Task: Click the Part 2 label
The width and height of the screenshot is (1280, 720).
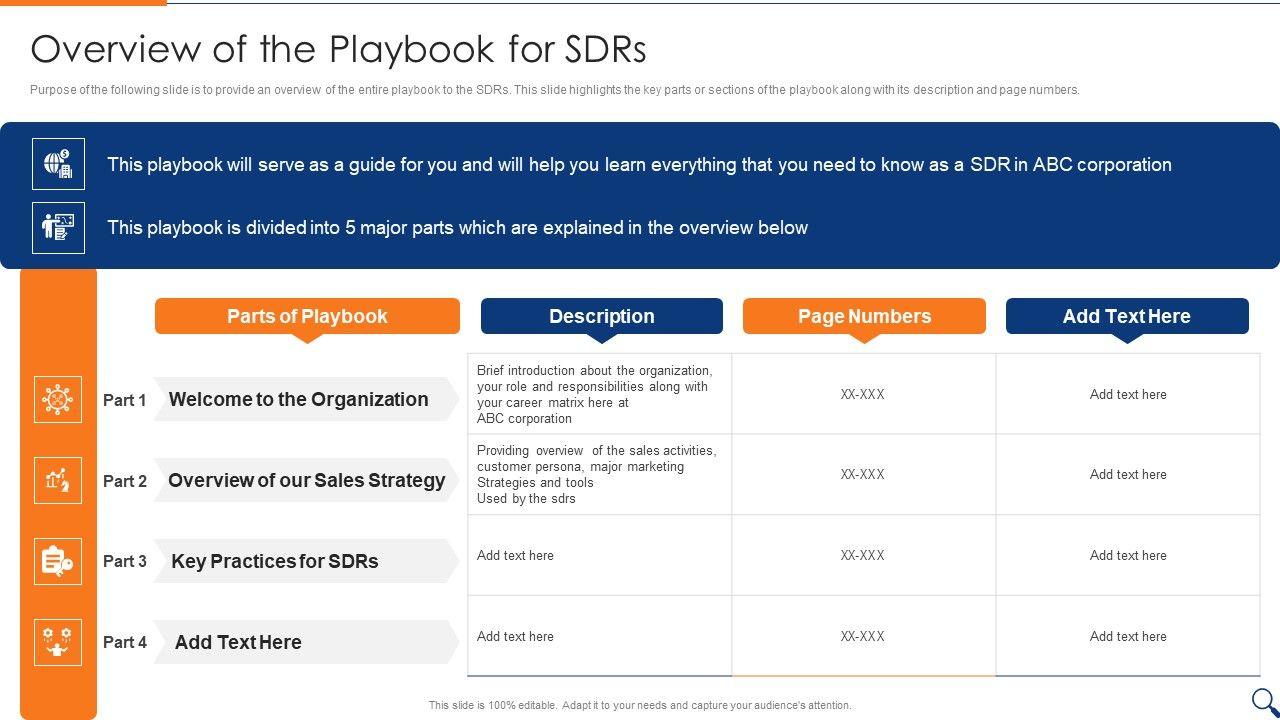Action: point(125,481)
